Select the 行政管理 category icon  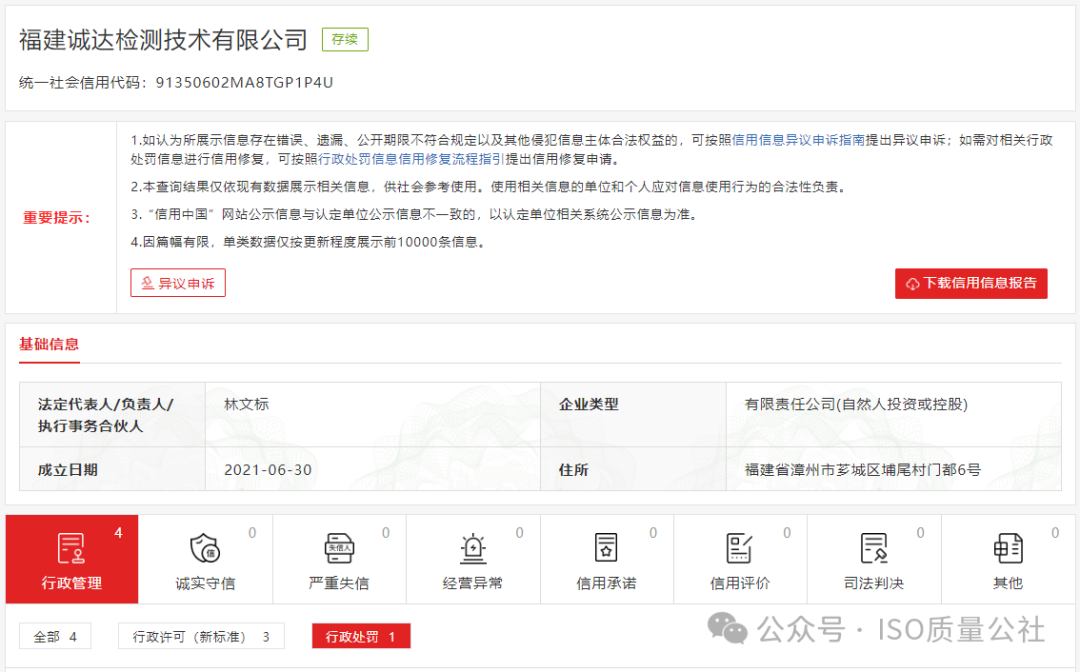pyautogui.click(x=71, y=553)
